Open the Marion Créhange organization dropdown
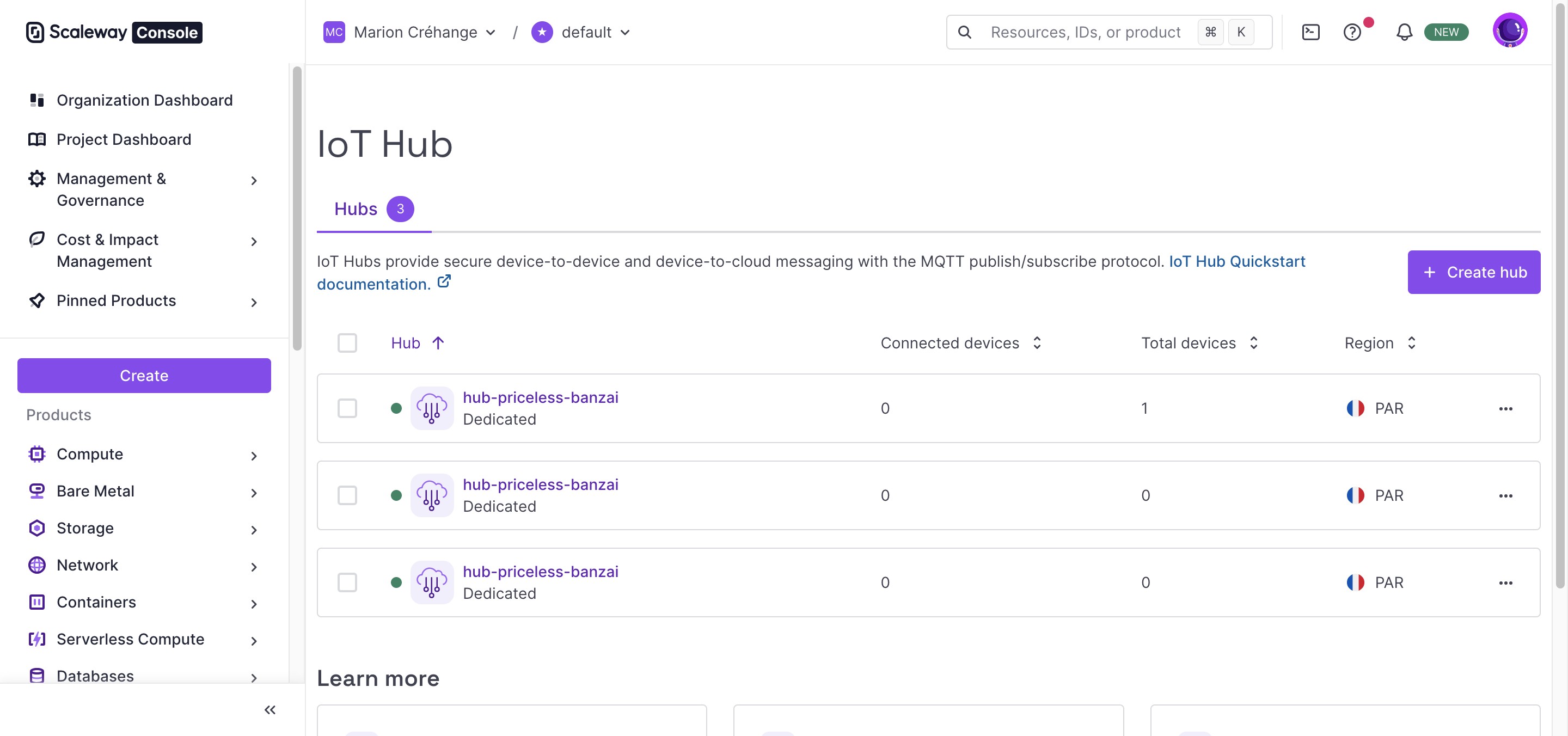Image resolution: width=1568 pixels, height=736 pixels. click(x=424, y=32)
